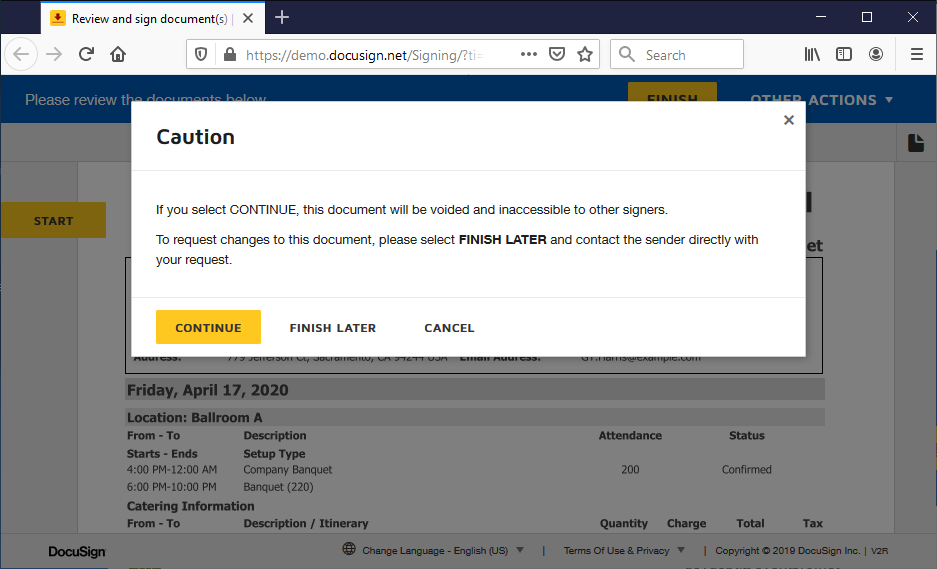Select the Review and sign document(s) tab
This screenshot has width=937, height=569.
coord(153,18)
